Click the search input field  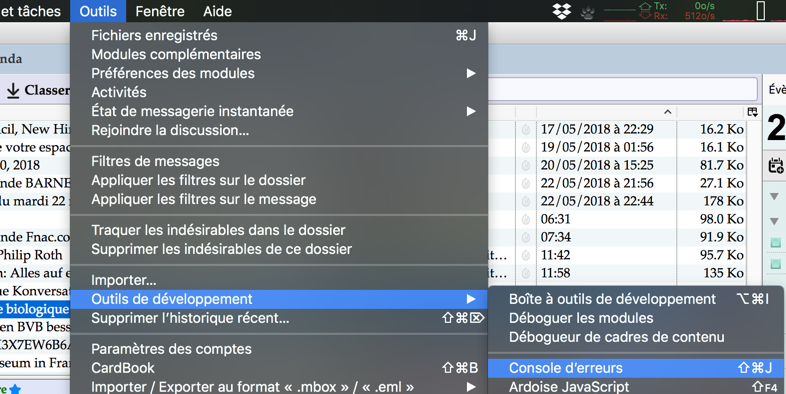[x=622, y=89]
